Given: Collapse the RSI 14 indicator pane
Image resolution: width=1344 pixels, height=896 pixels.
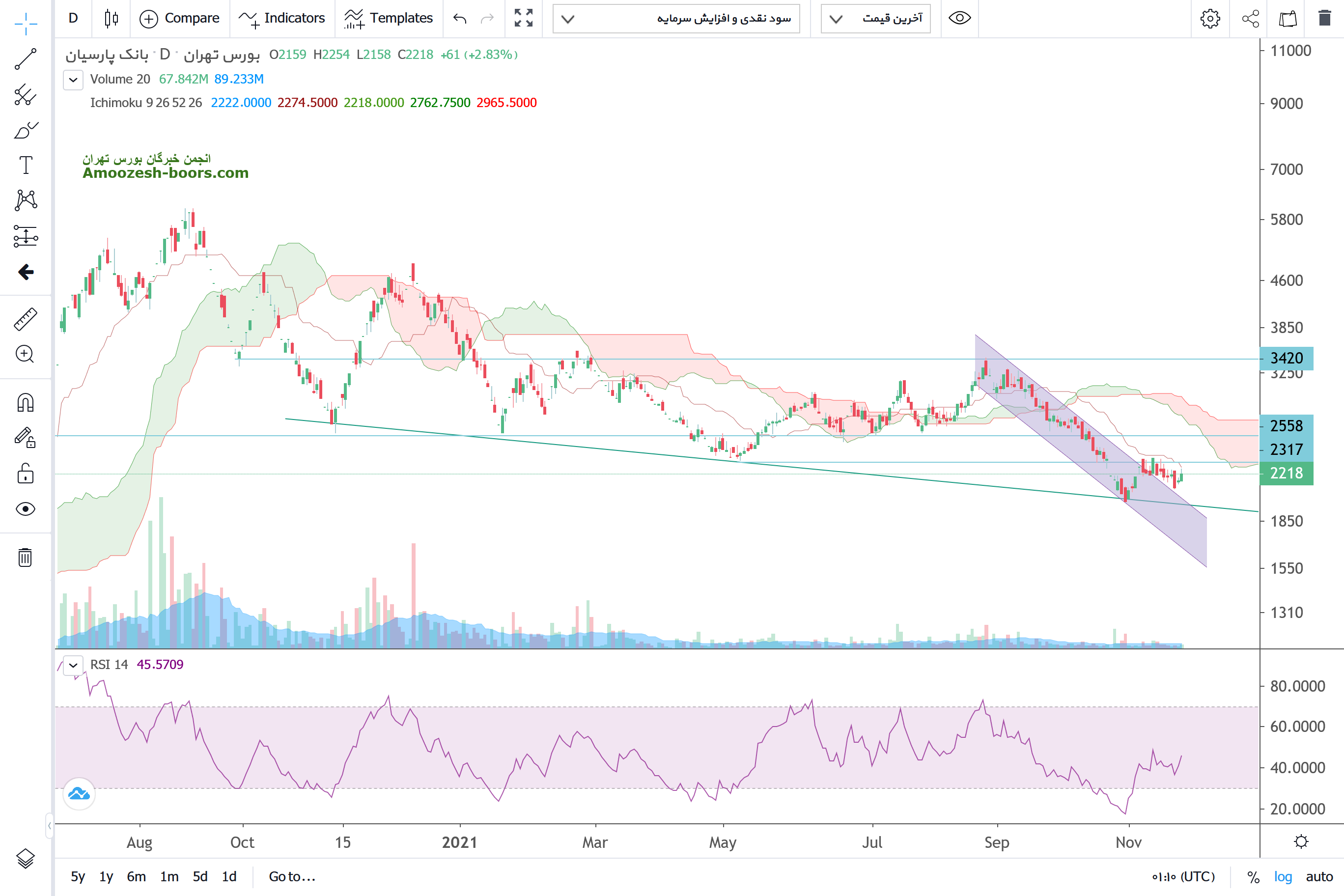Looking at the screenshot, I should [73, 665].
